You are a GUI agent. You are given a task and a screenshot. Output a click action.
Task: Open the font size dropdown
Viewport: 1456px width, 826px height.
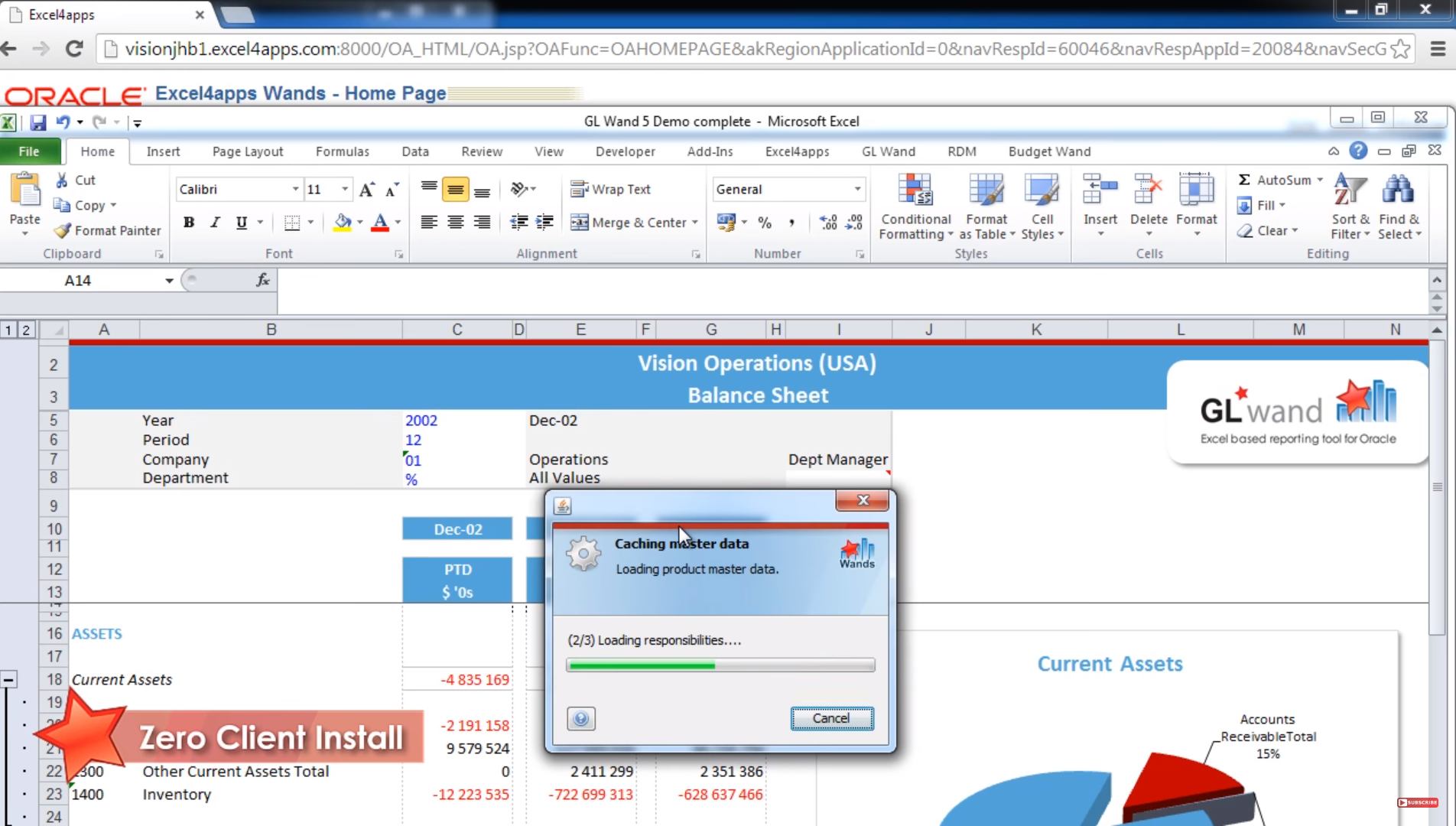pos(345,190)
